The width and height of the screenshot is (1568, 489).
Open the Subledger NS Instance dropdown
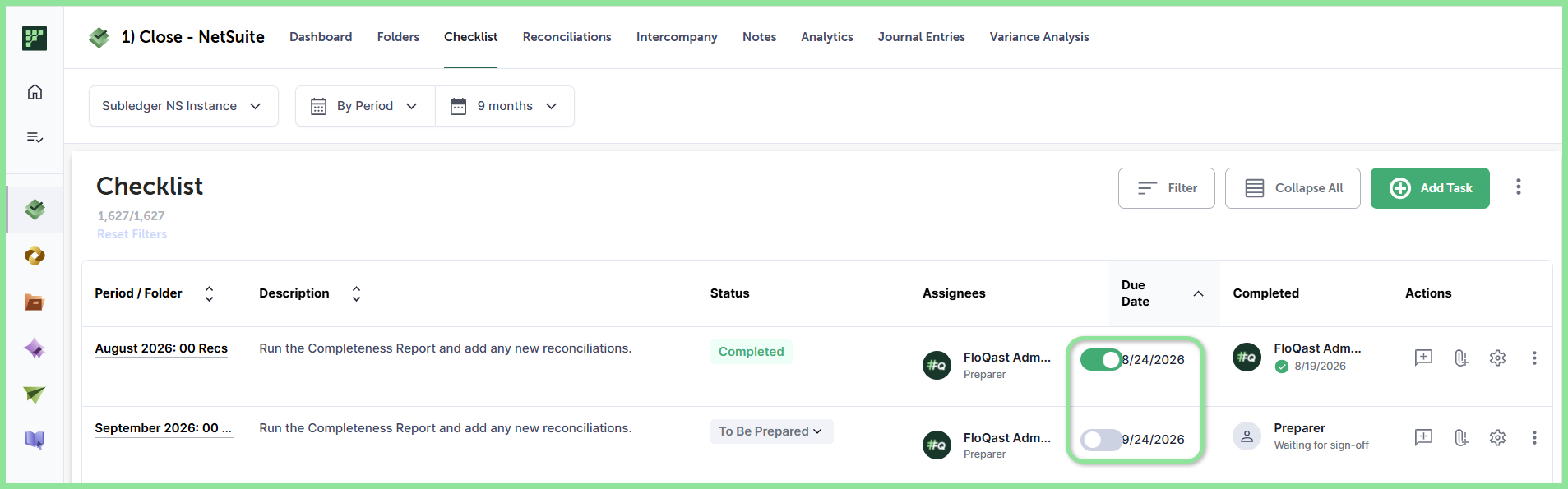[183, 106]
